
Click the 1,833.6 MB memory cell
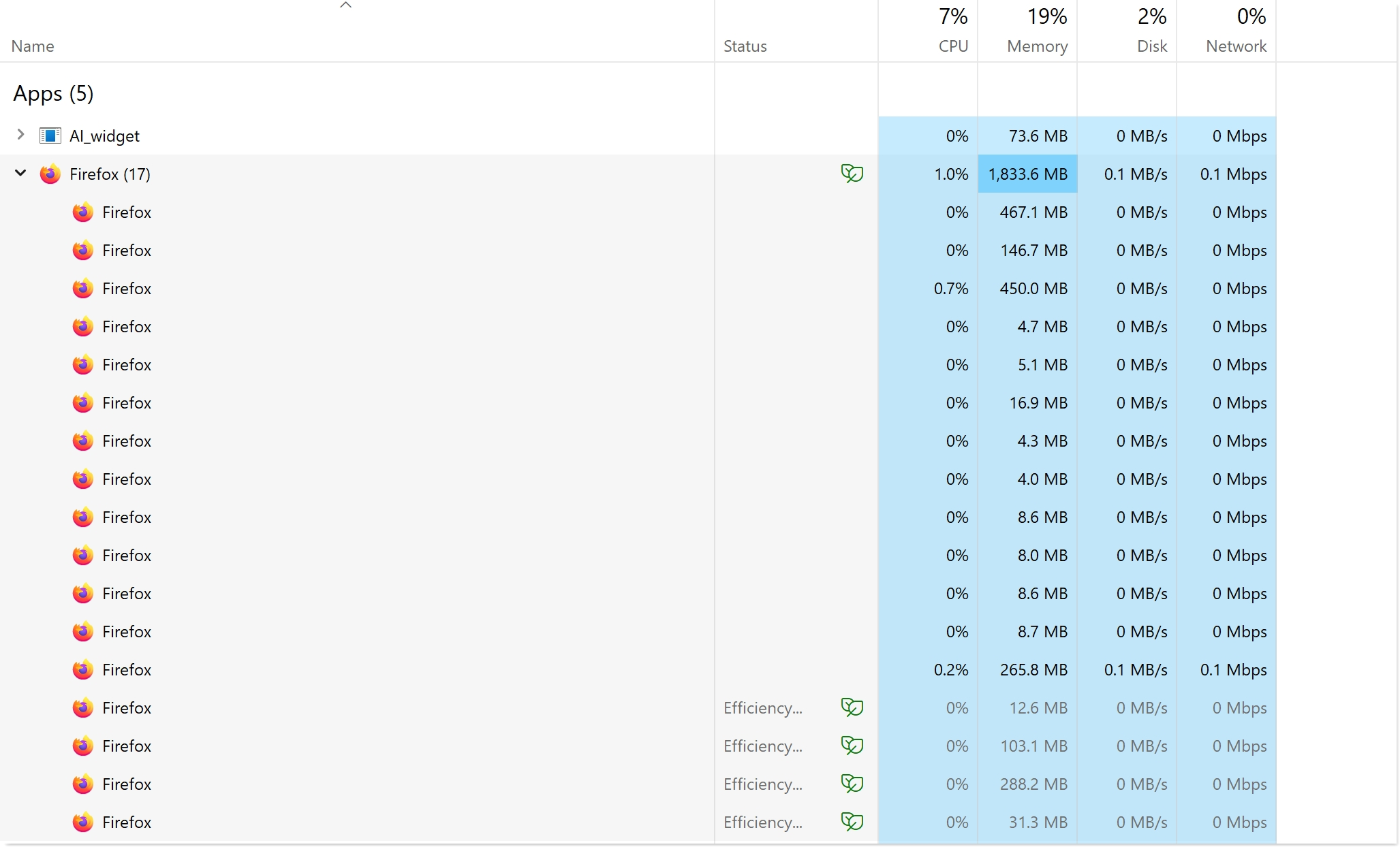pyautogui.click(x=1027, y=174)
